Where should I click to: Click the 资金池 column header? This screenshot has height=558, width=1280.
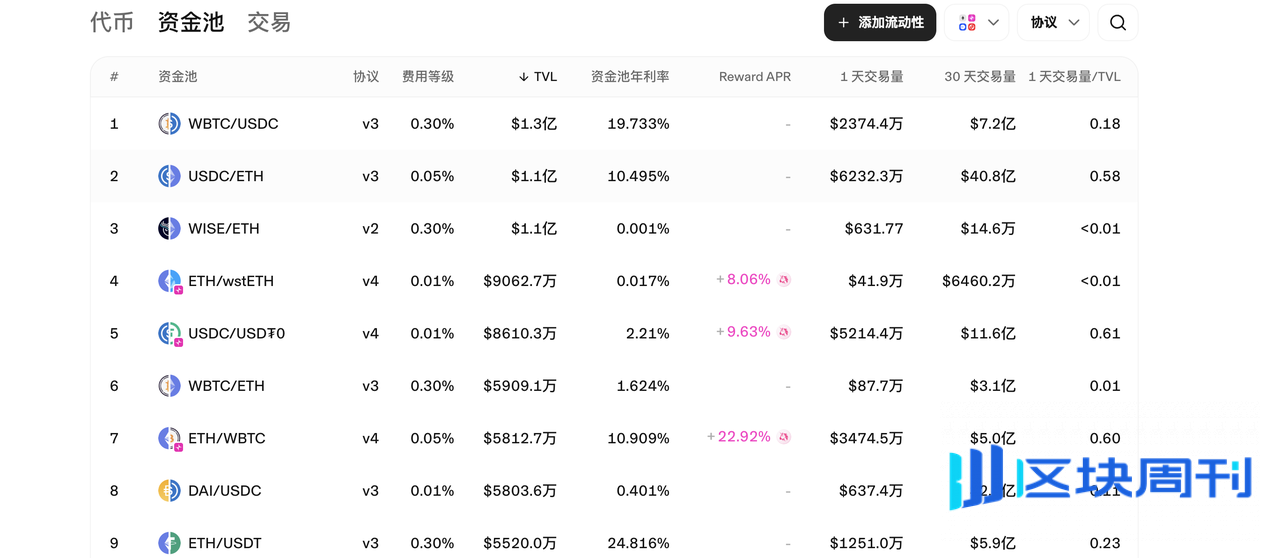pos(178,77)
